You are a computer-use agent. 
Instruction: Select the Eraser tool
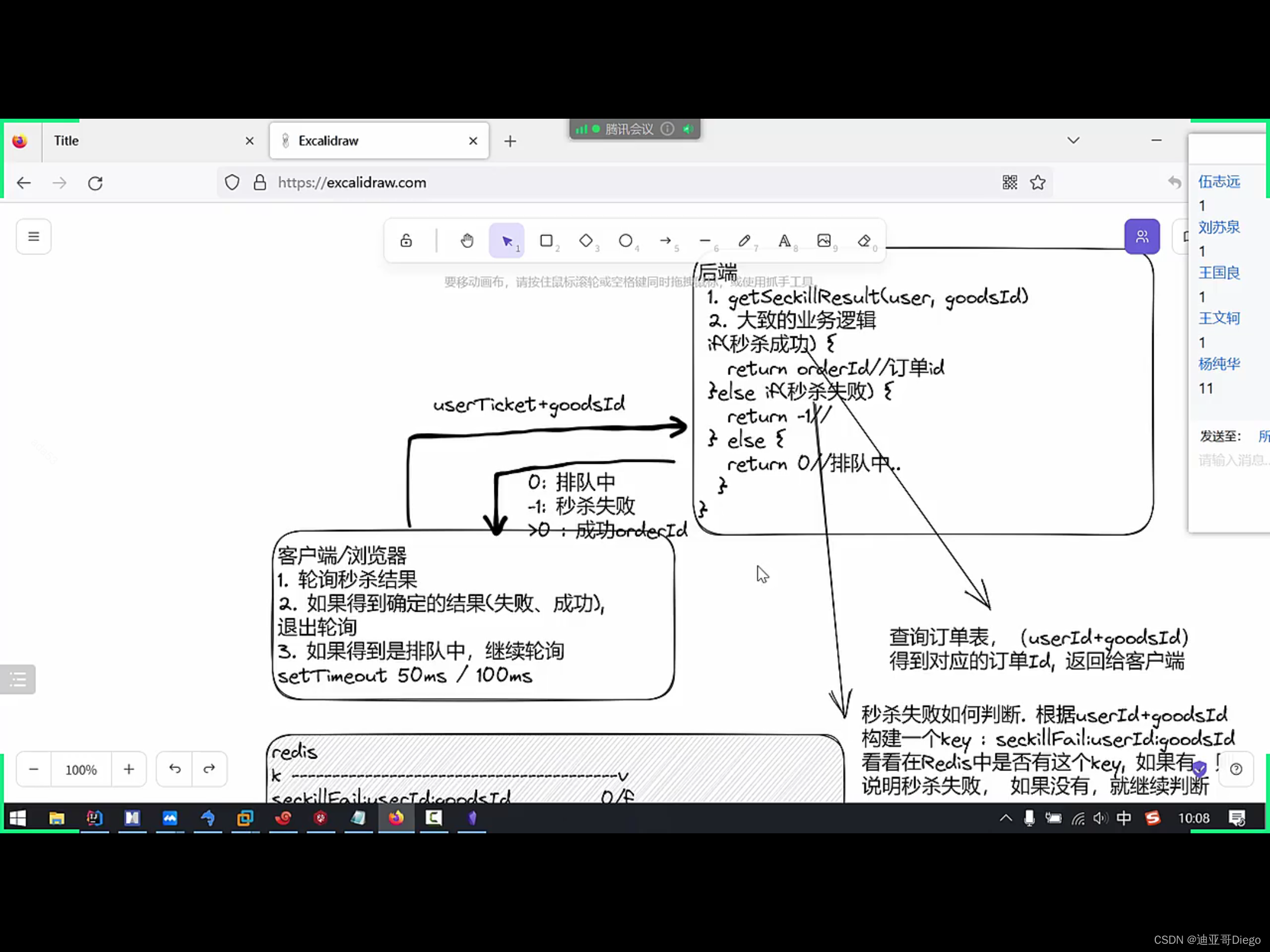pos(864,240)
